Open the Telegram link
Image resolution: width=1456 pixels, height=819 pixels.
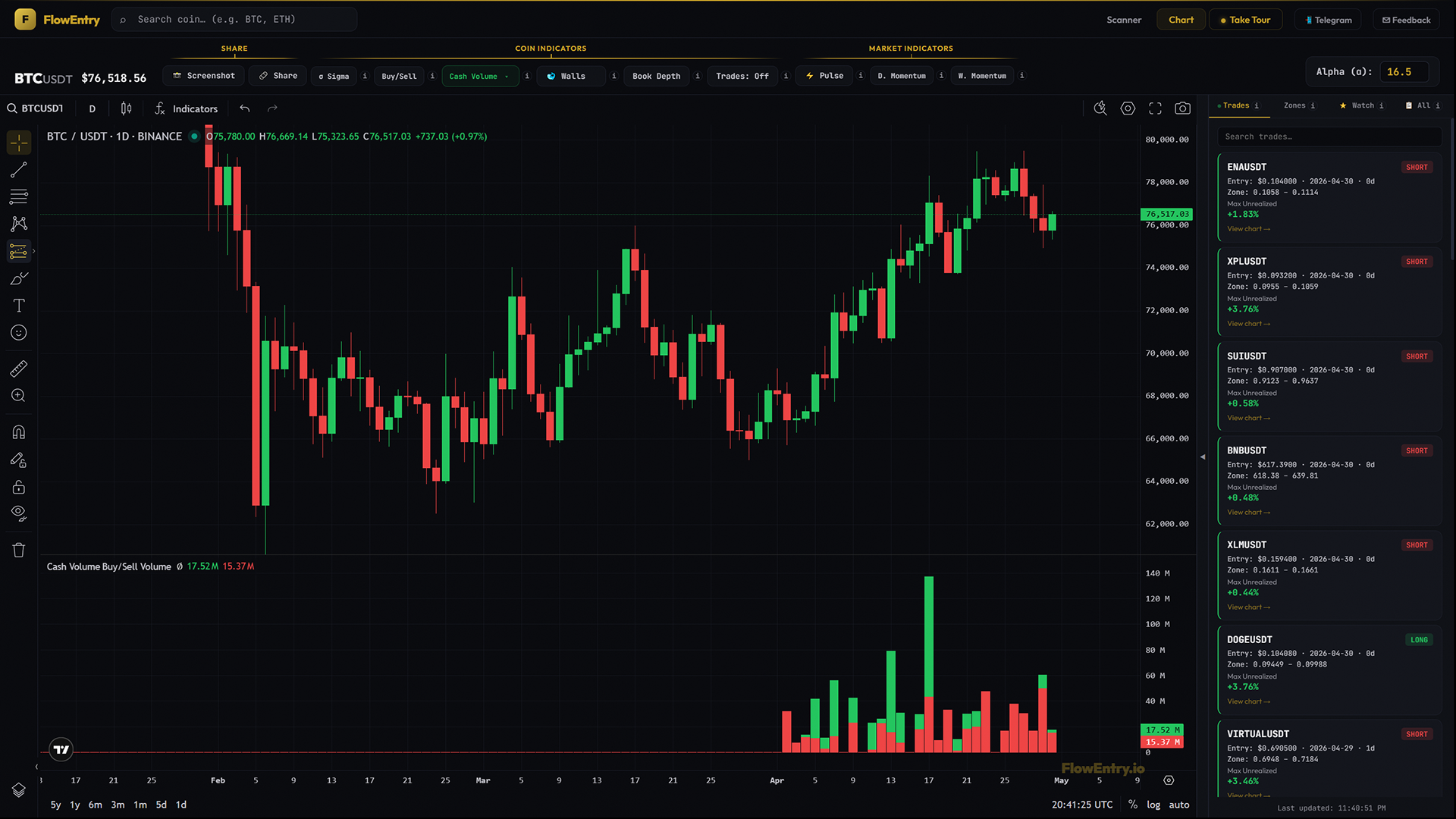point(1328,20)
